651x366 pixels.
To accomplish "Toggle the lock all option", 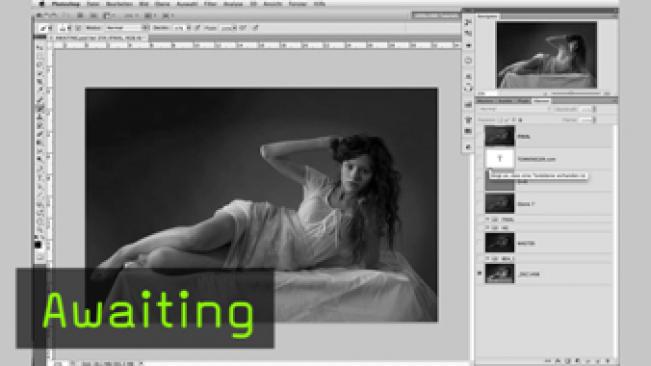I will pyautogui.click(x=520, y=120).
